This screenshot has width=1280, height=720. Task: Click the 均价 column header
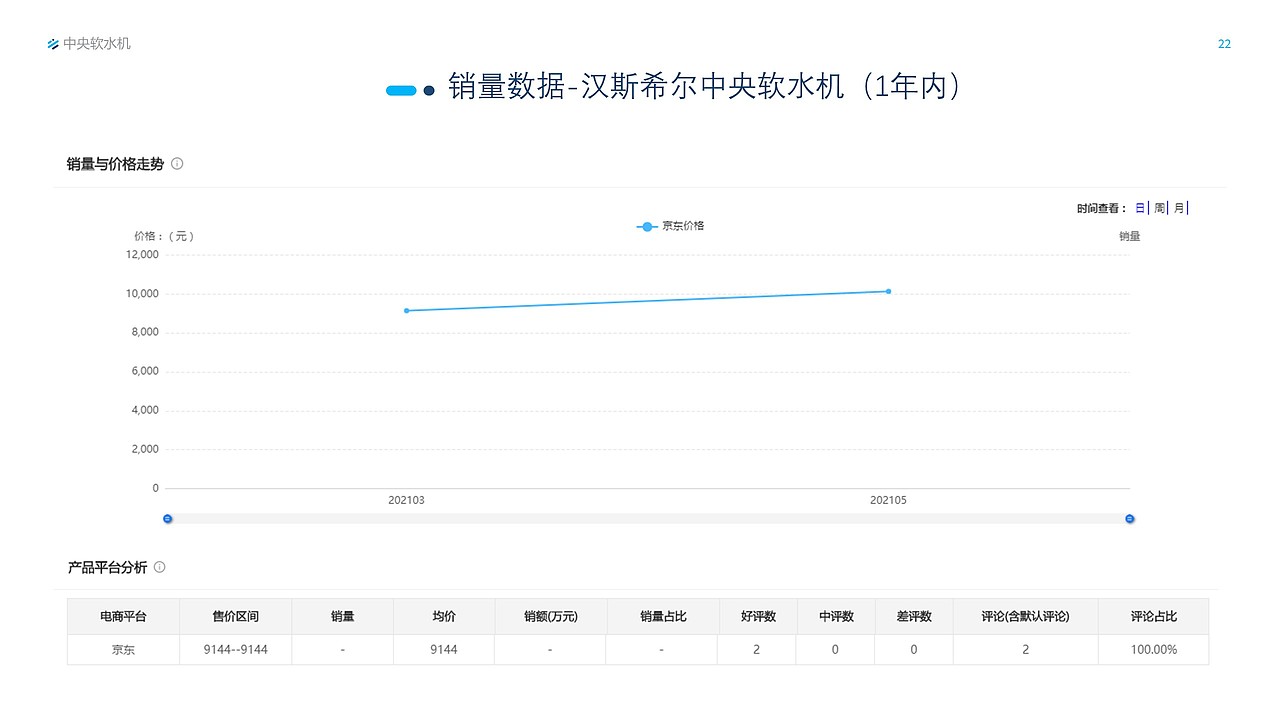click(444, 616)
